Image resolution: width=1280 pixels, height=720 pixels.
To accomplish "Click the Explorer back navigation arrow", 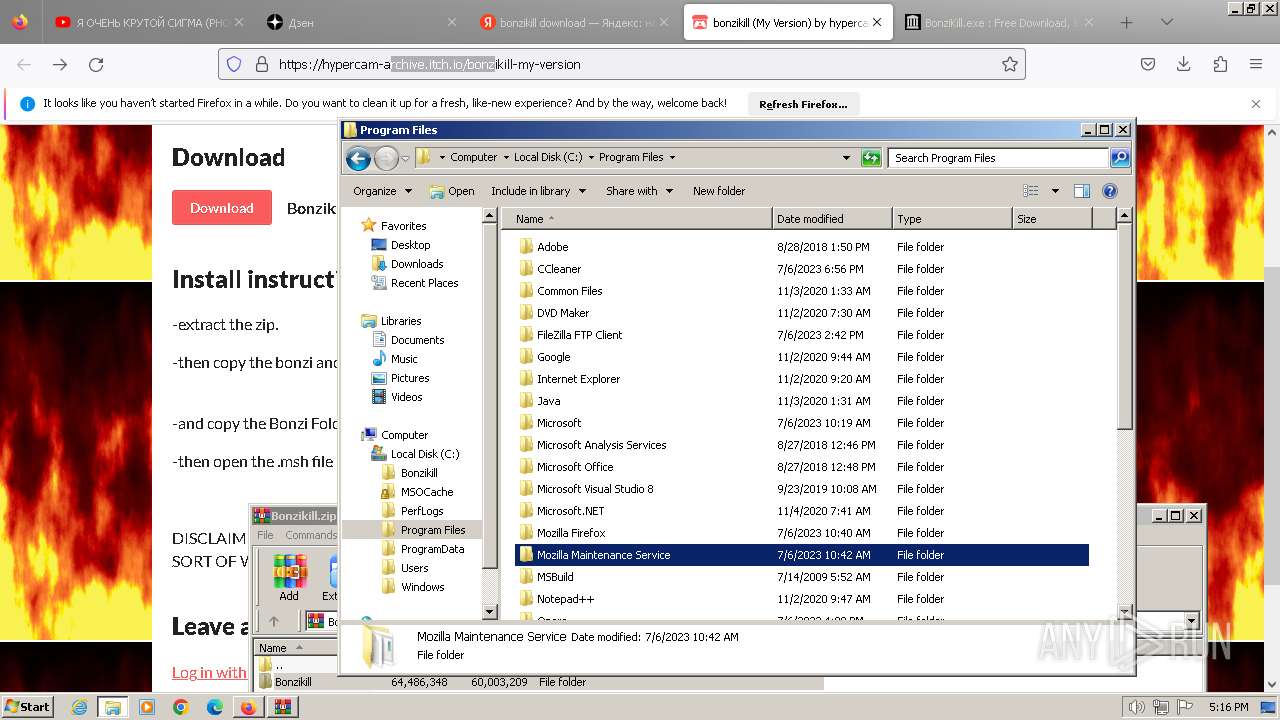I will click(x=358, y=158).
